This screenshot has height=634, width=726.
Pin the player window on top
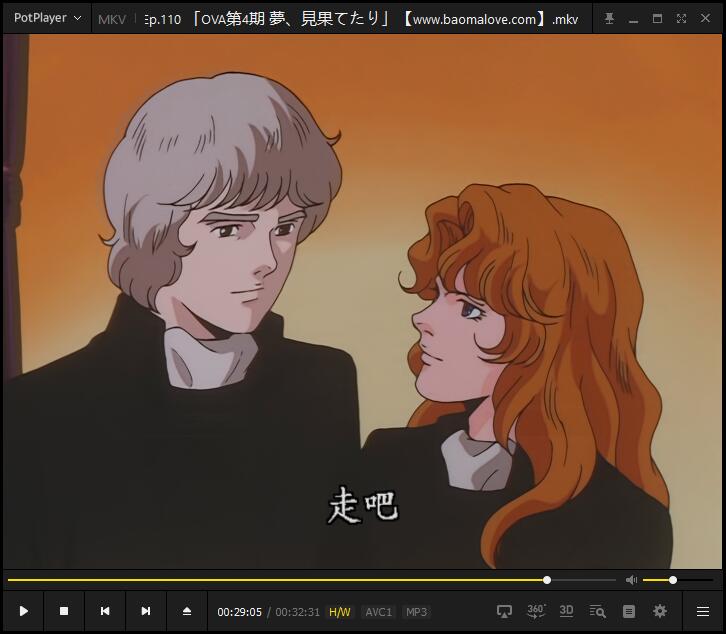pos(609,19)
